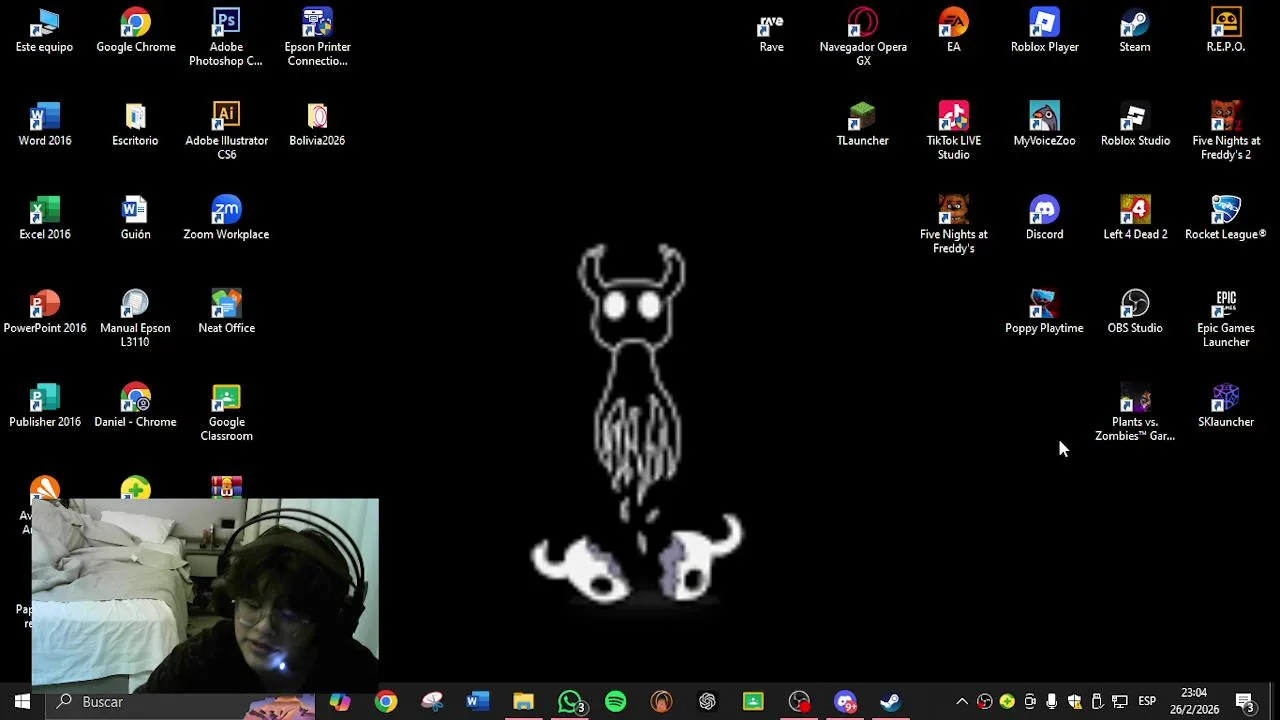Open the Daniel - Chrome profile shortcut
The image size is (1280, 720).
point(135,407)
